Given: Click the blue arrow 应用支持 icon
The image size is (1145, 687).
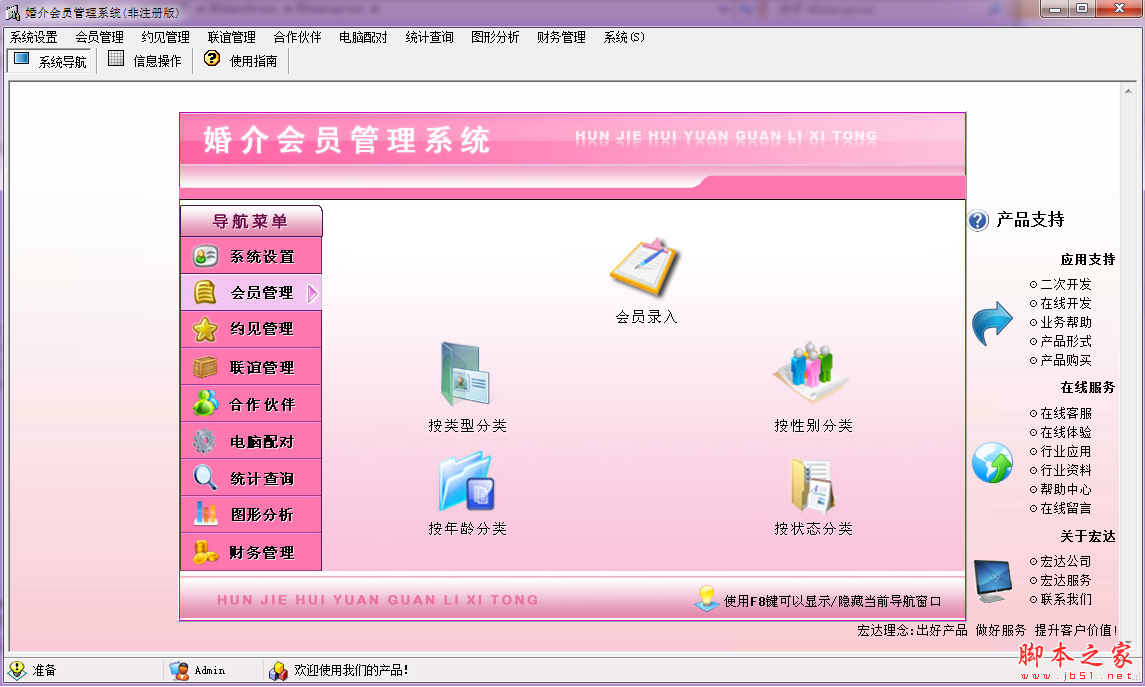Looking at the screenshot, I should click(992, 323).
